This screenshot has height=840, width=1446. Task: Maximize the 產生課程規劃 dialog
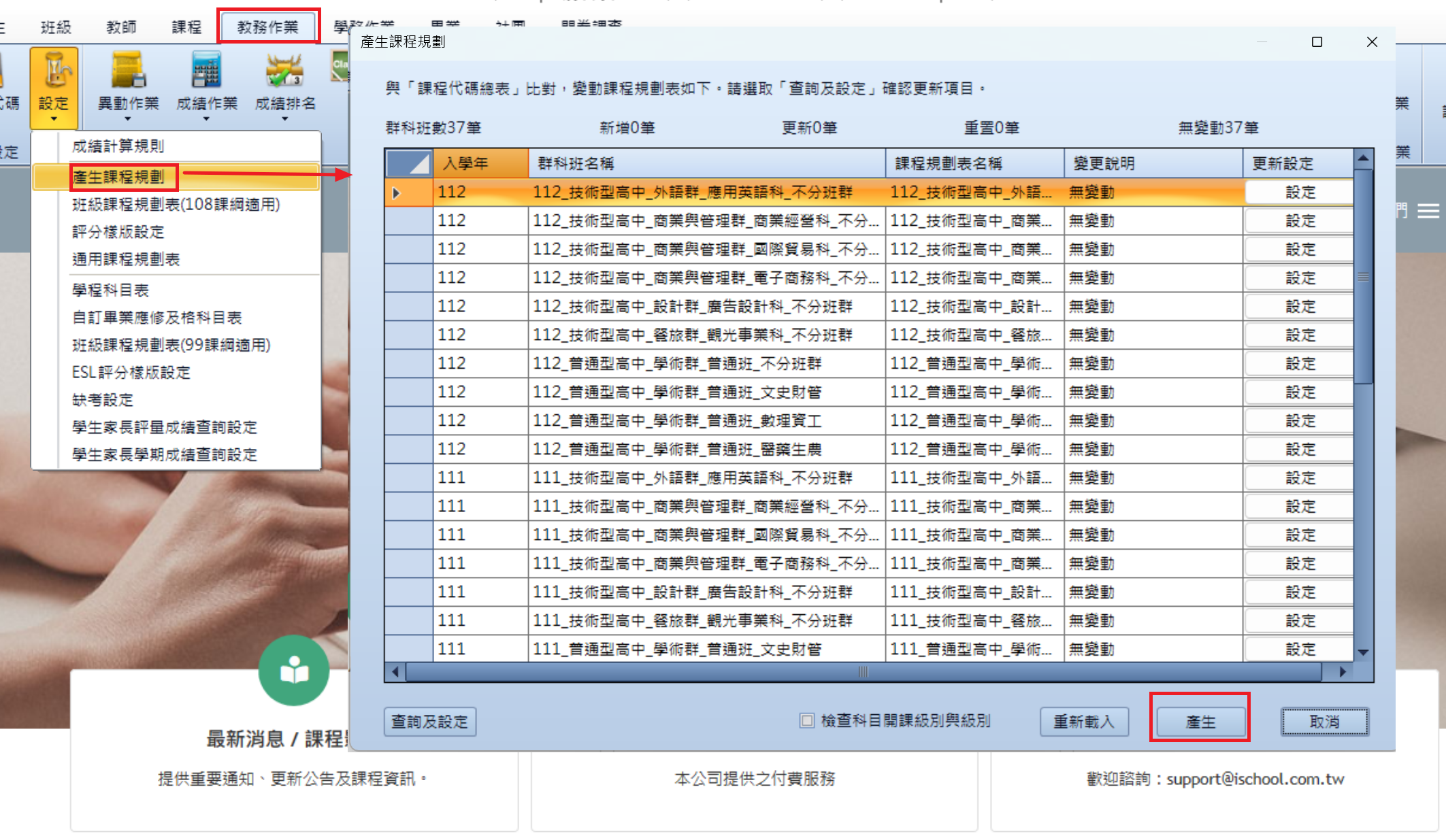point(1317,42)
